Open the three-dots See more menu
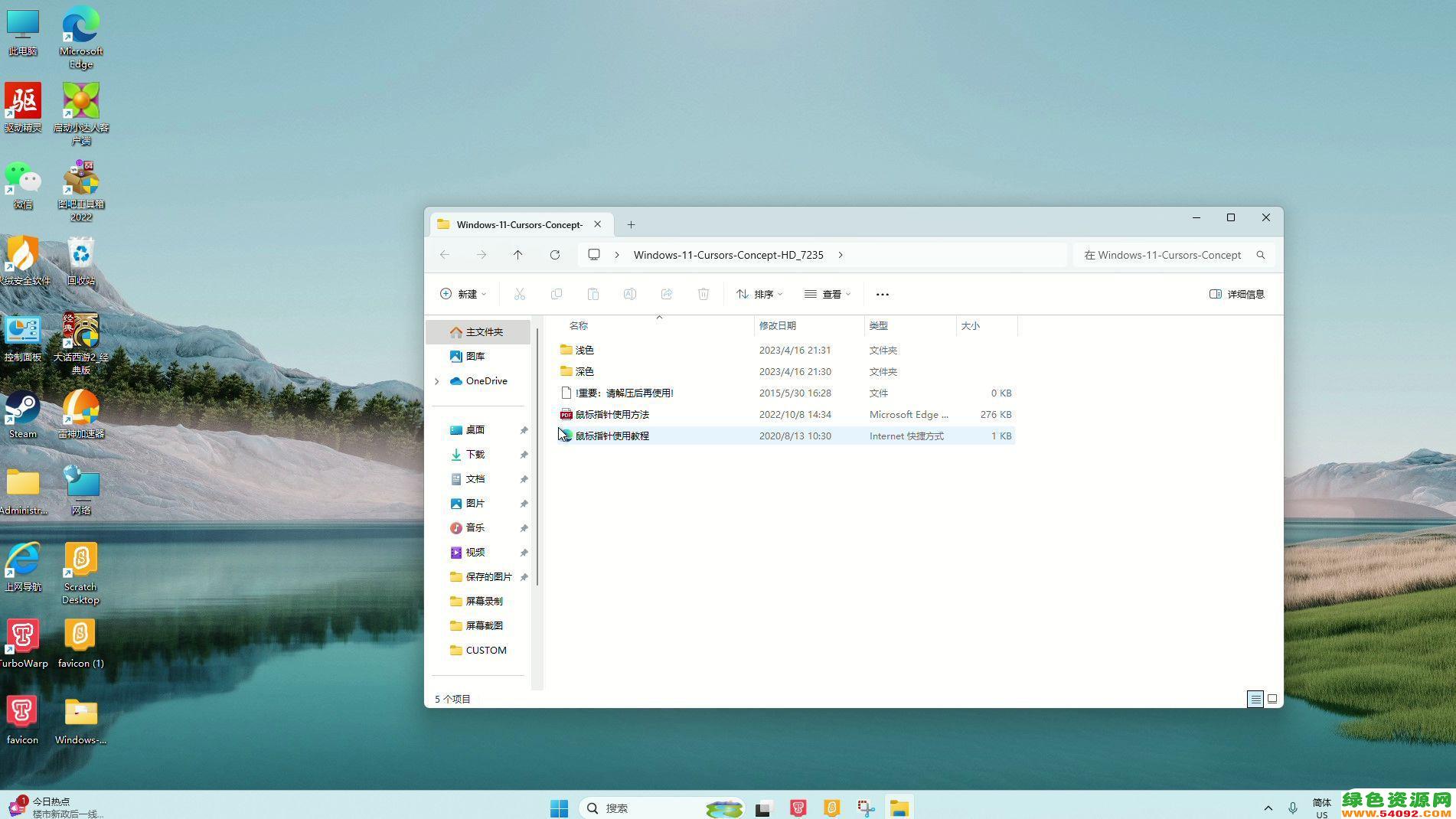The image size is (1456, 819). (x=883, y=294)
